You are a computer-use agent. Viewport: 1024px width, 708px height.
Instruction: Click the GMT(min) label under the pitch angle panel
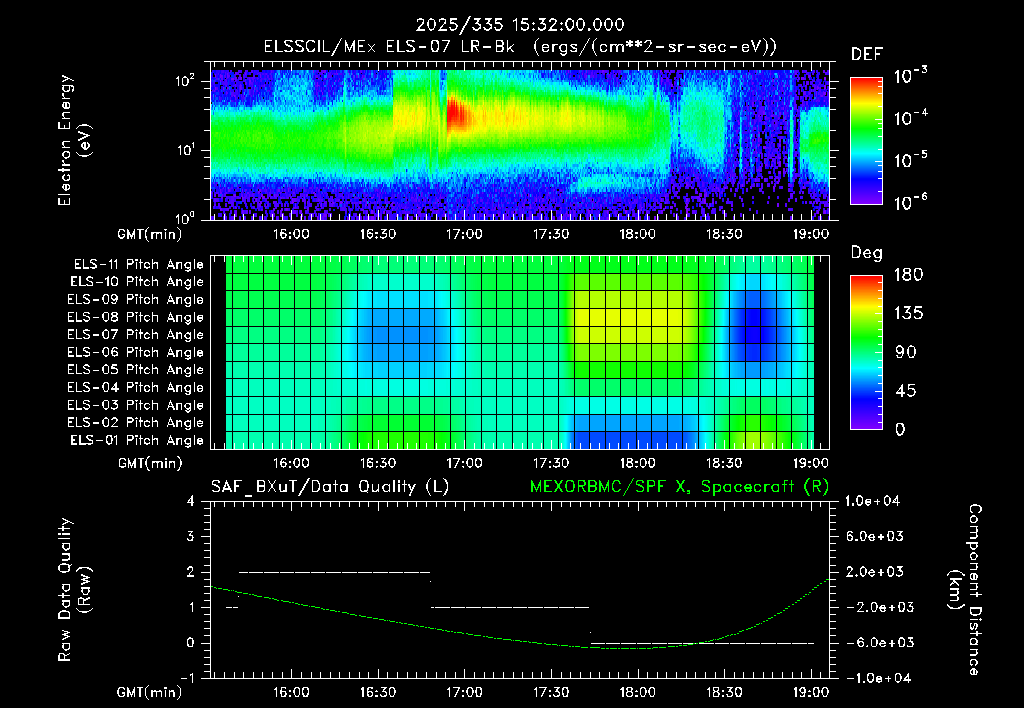(150, 464)
